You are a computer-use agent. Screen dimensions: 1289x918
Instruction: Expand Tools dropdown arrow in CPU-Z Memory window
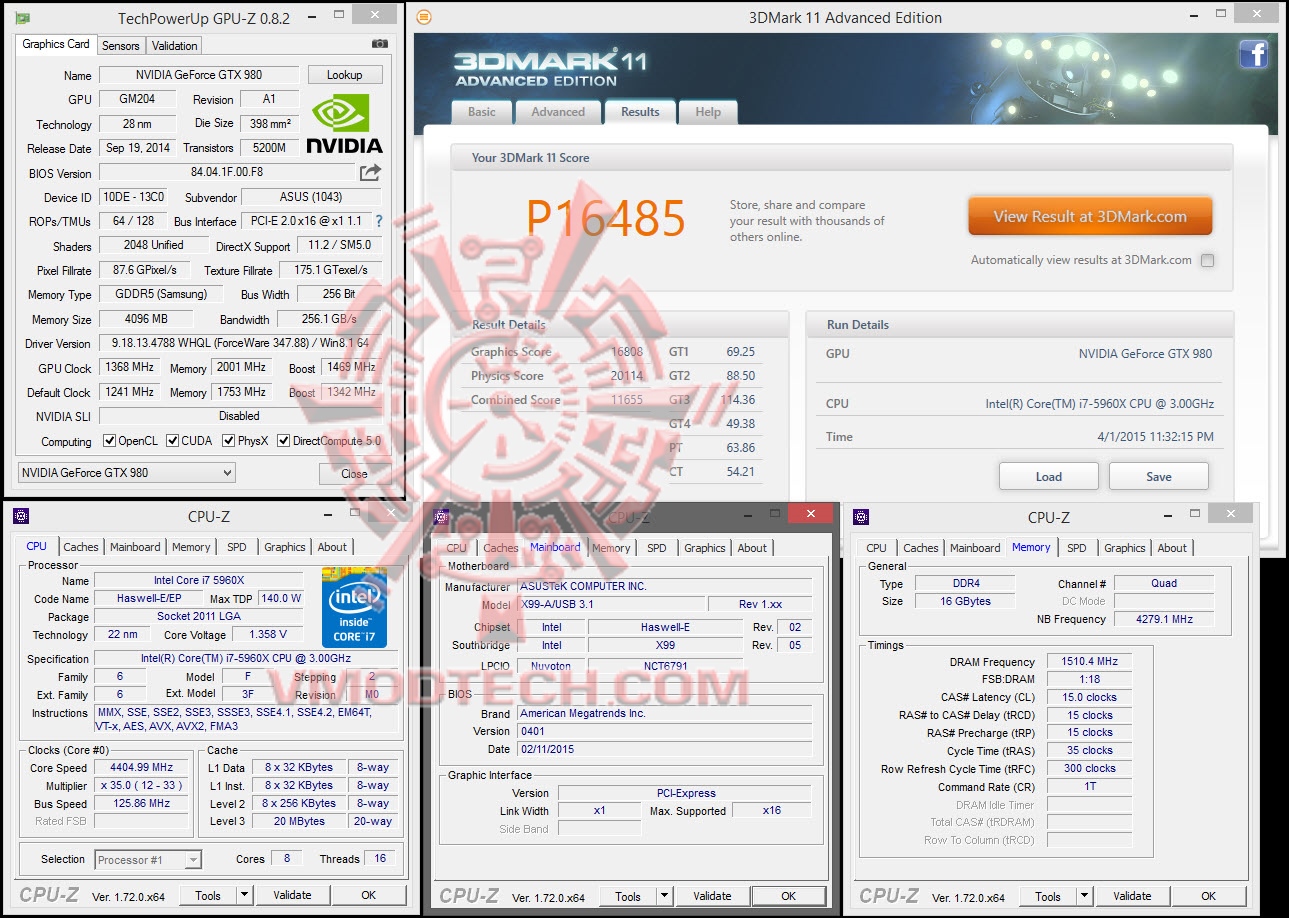(1082, 897)
